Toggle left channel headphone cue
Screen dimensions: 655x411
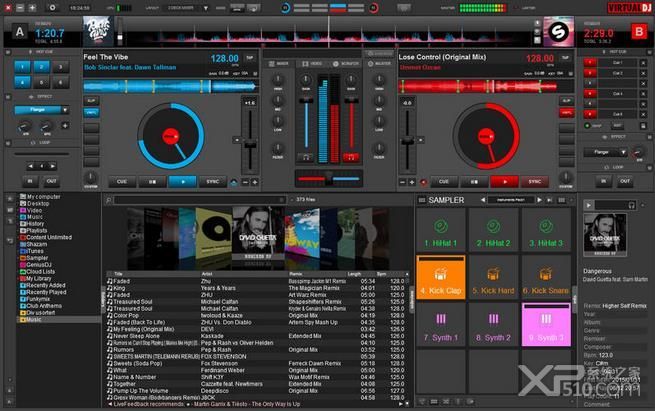click(306, 157)
